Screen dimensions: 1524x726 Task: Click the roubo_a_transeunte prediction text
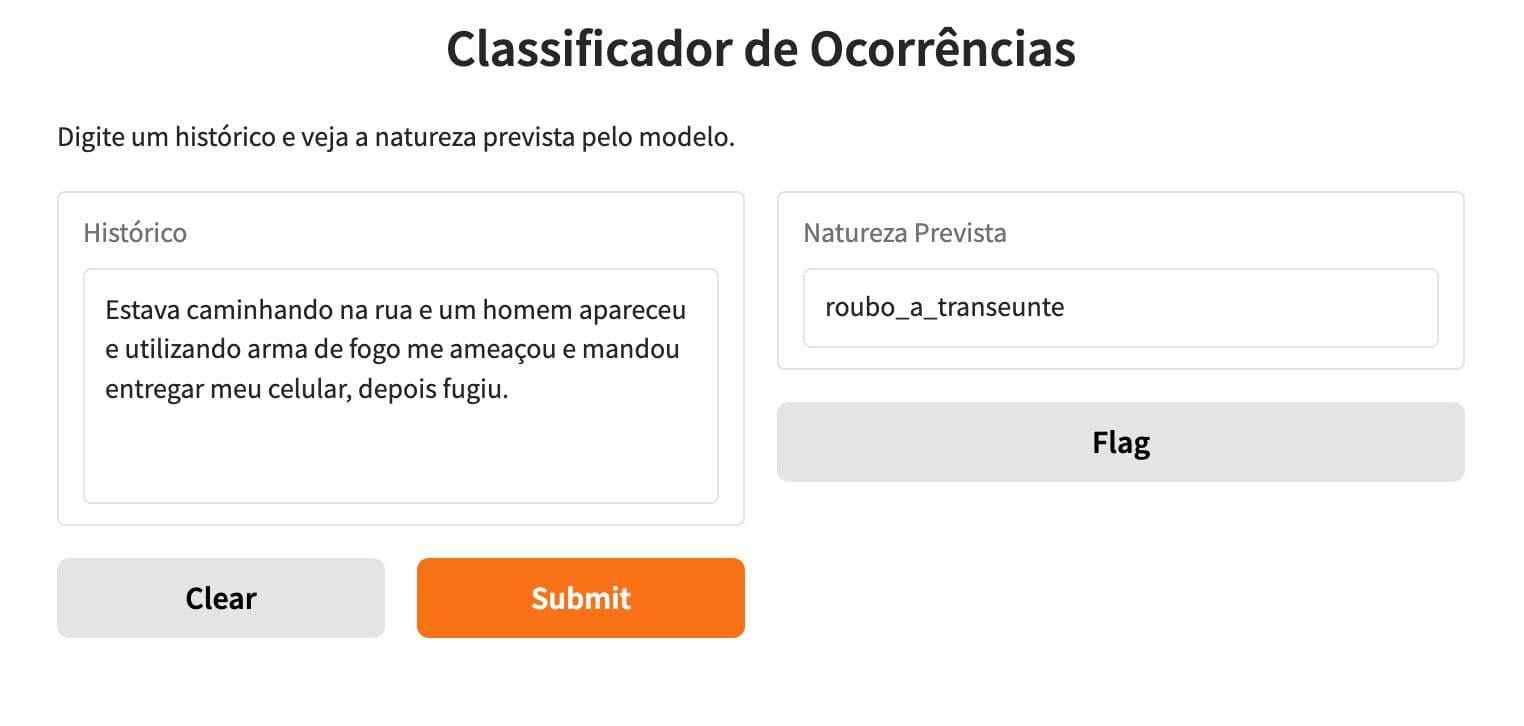(943, 307)
